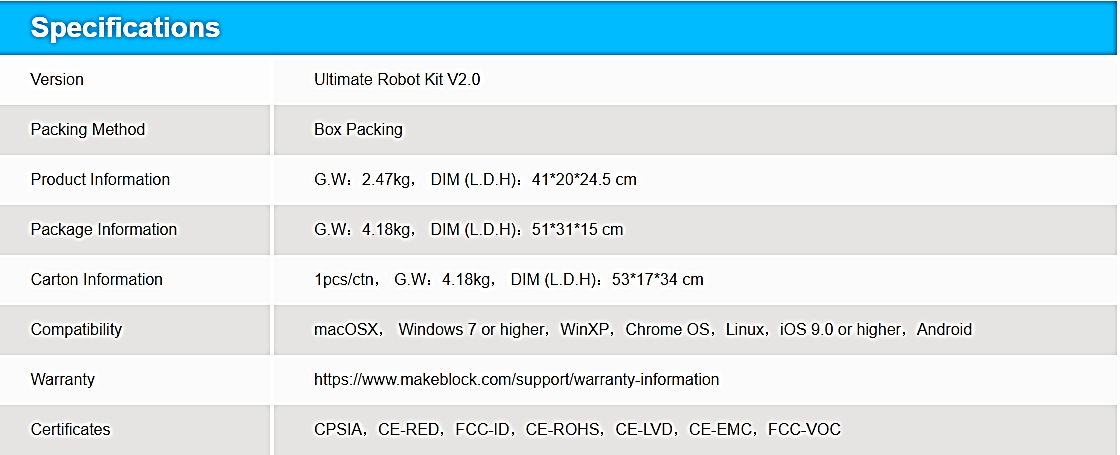Click the CPSIA certificate text

point(339,430)
